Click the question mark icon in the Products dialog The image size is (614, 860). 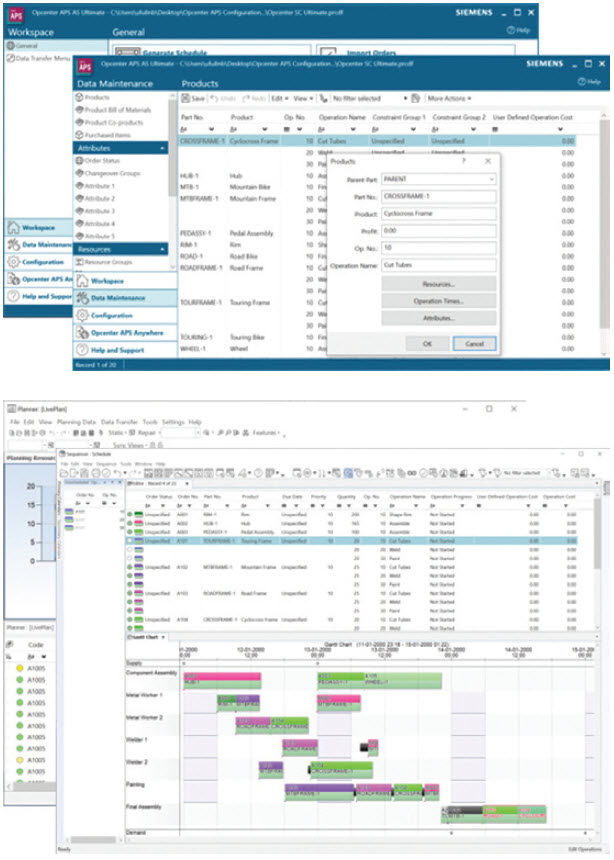click(464, 161)
